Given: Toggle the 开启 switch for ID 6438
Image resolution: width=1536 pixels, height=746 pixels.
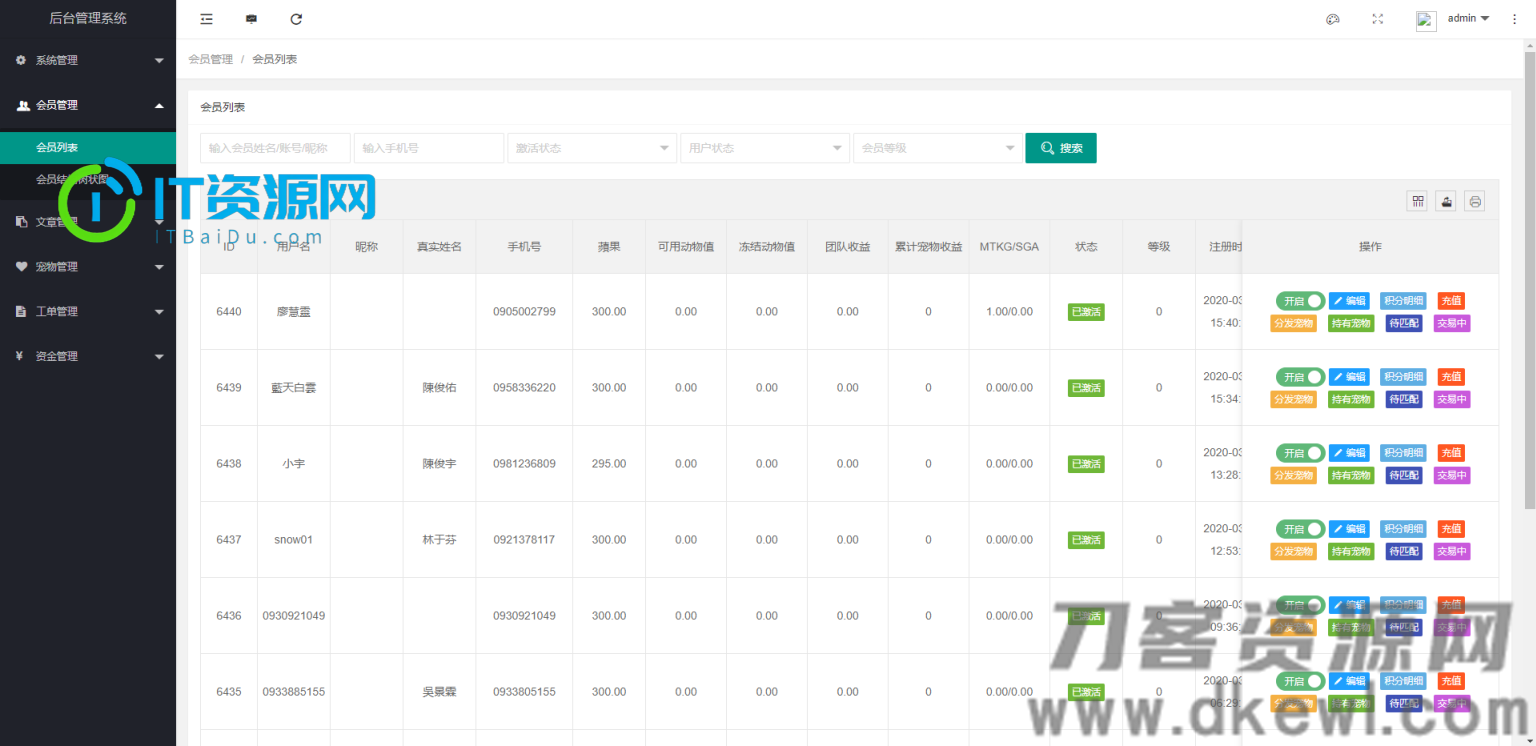Looking at the screenshot, I should [1300, 452].
